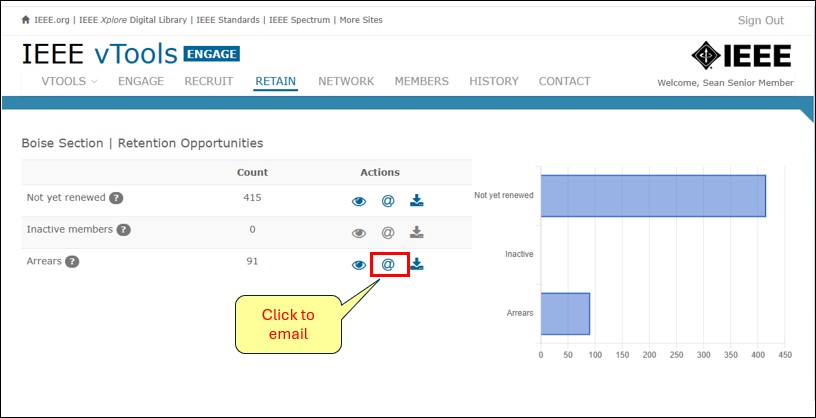The height and width of the screenshot is (418, 816).
Task: Click the ENGAGE badge in the title
Action: point(212,54)
